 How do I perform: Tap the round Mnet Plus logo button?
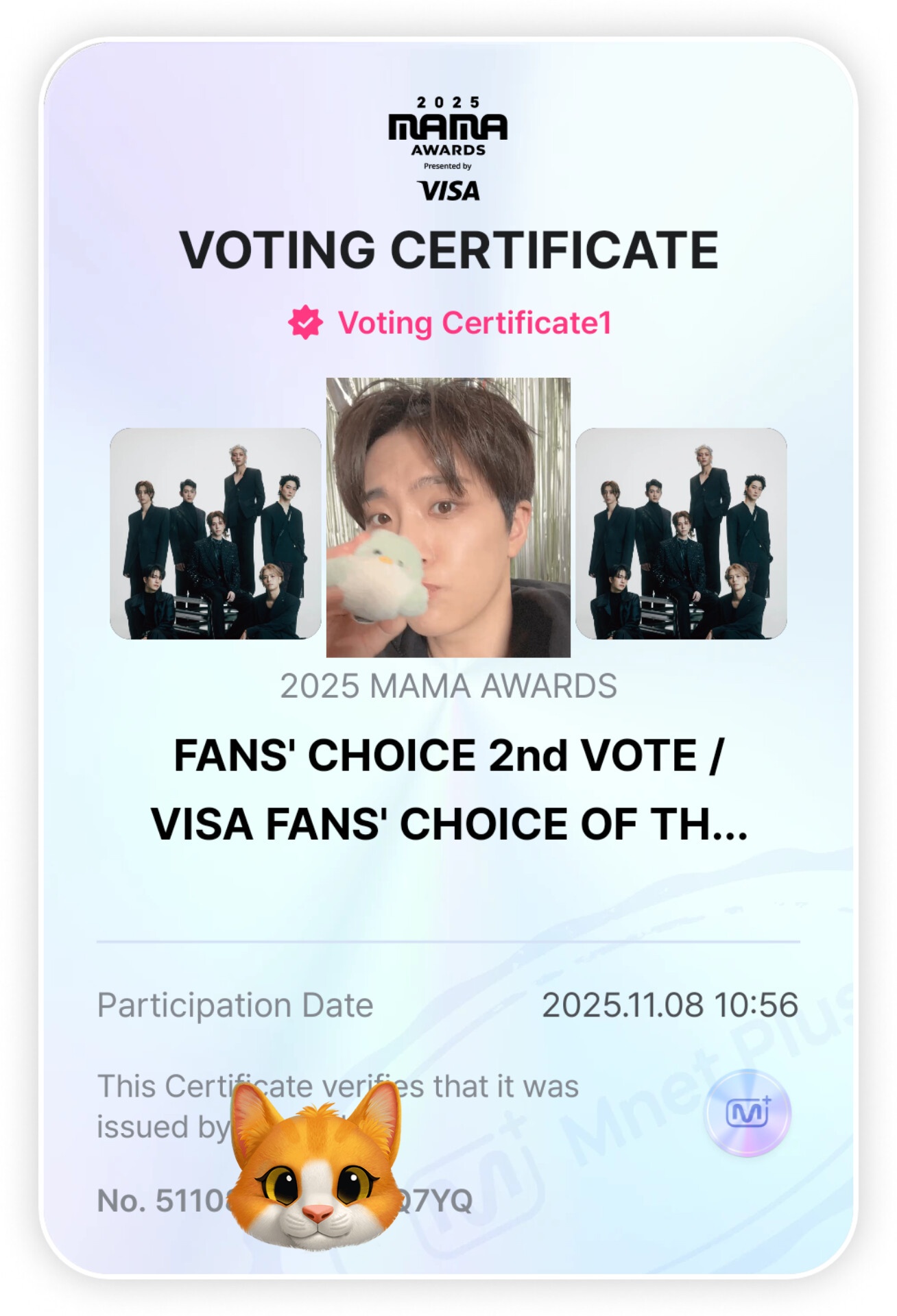pyautogui.click(x=747, y=1113)
